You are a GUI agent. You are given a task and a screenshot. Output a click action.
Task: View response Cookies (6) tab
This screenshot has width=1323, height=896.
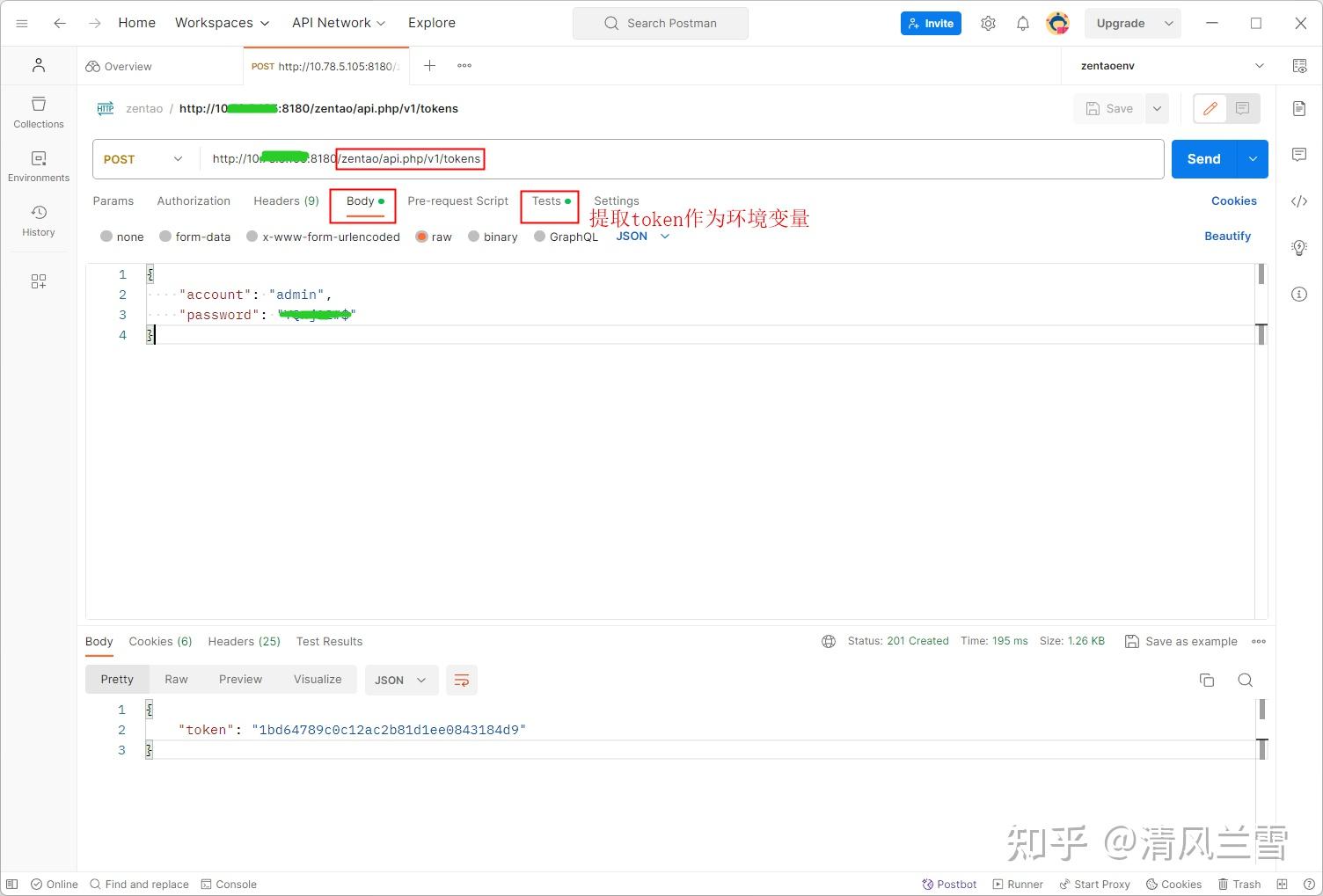click(160, 642)
